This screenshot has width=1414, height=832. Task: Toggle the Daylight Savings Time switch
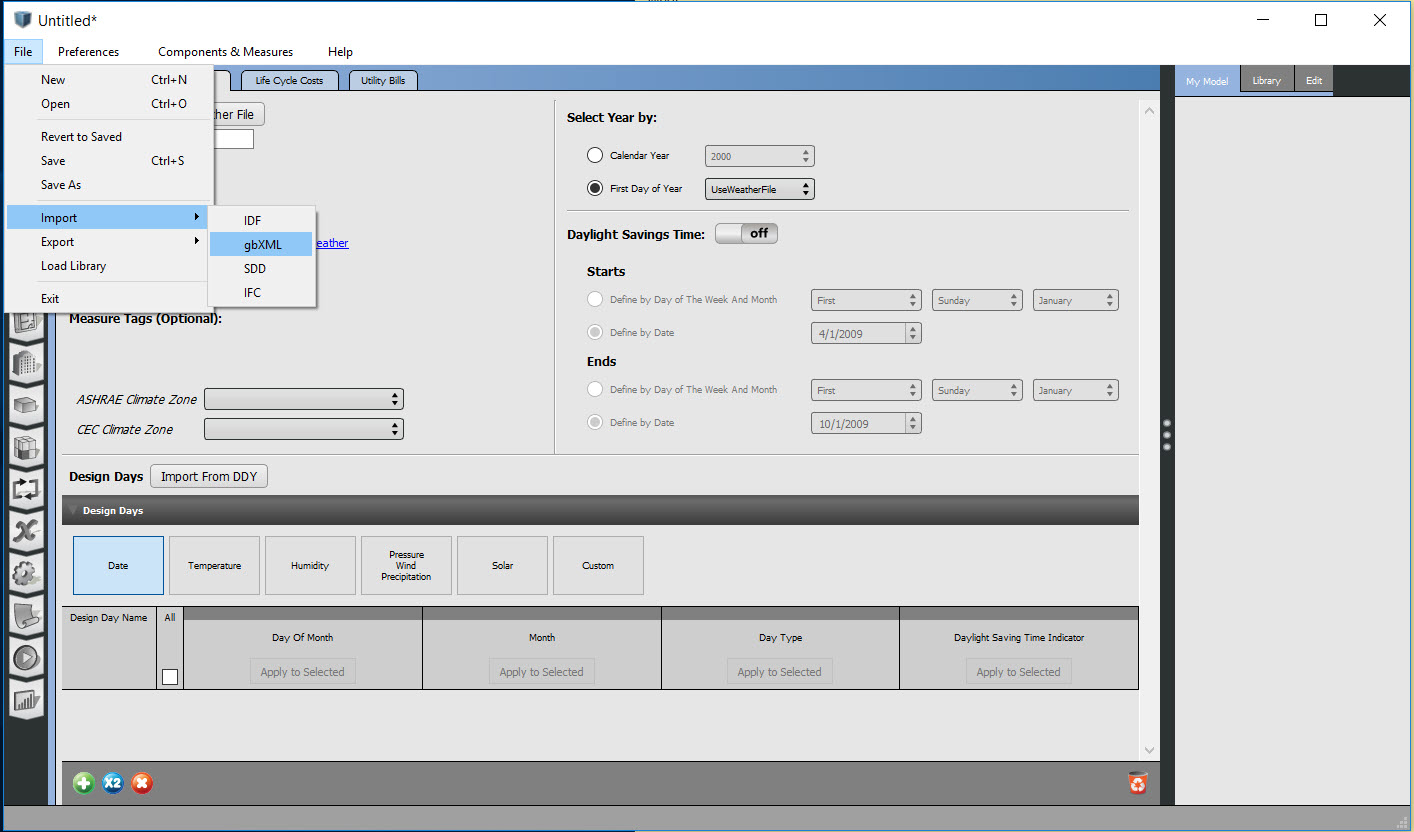point(746,233)
